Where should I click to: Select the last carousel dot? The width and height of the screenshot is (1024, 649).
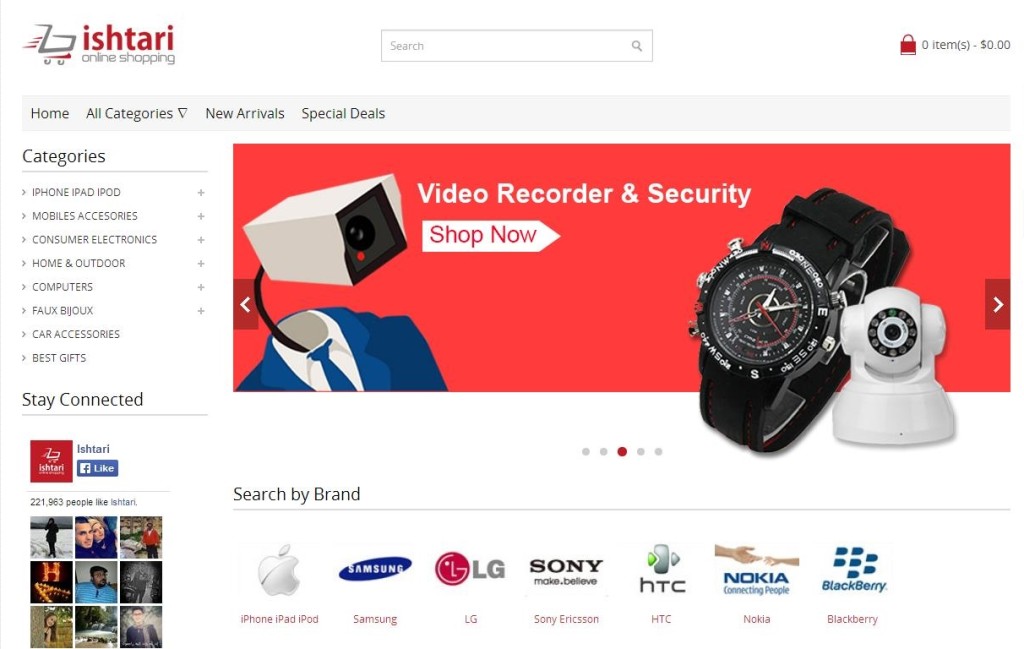coord(658,452)
